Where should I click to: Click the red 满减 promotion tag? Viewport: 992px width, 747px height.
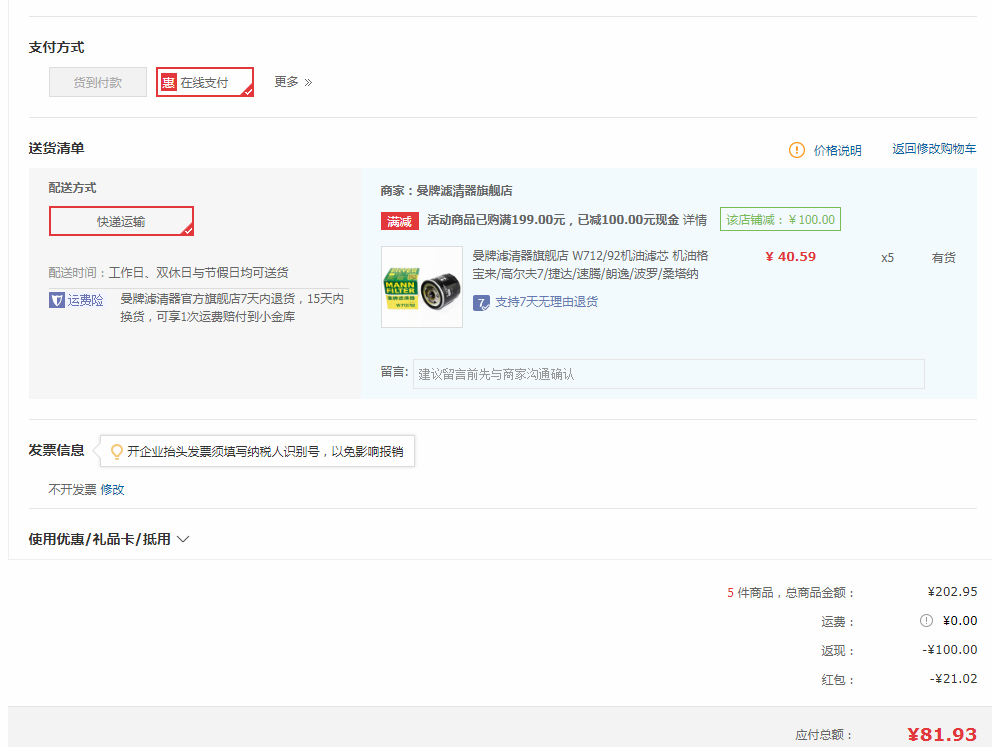tap(399, 221)
